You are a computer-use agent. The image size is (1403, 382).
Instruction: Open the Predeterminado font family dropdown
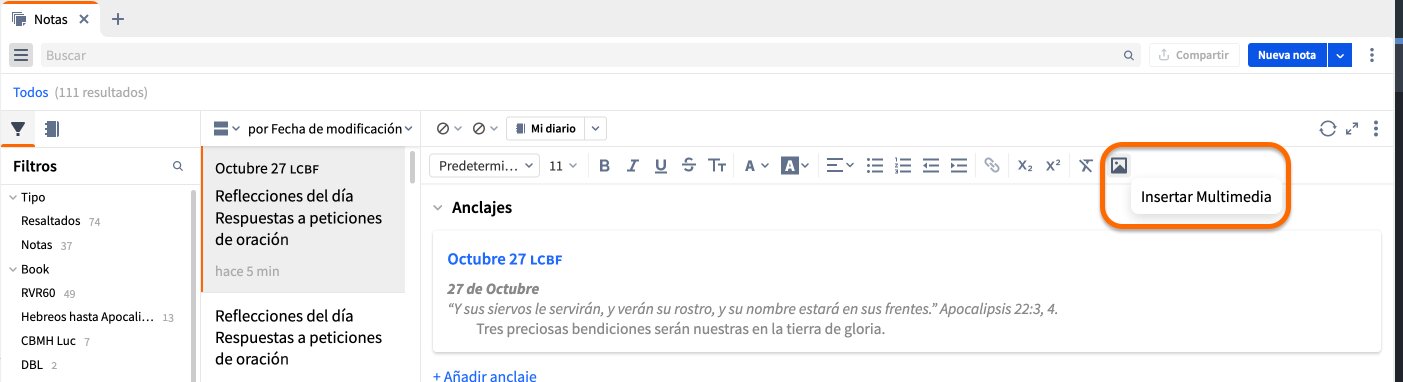(x=484, y=165)
